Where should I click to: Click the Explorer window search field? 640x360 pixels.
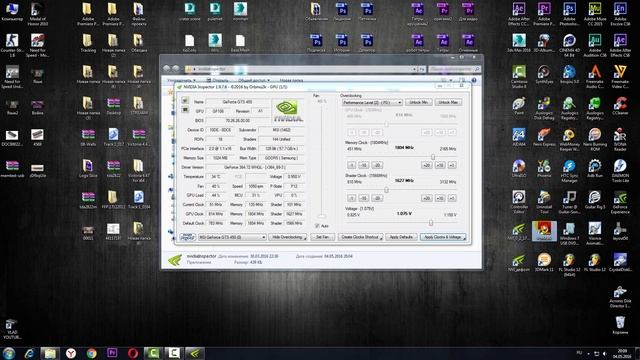click(454, 69)
